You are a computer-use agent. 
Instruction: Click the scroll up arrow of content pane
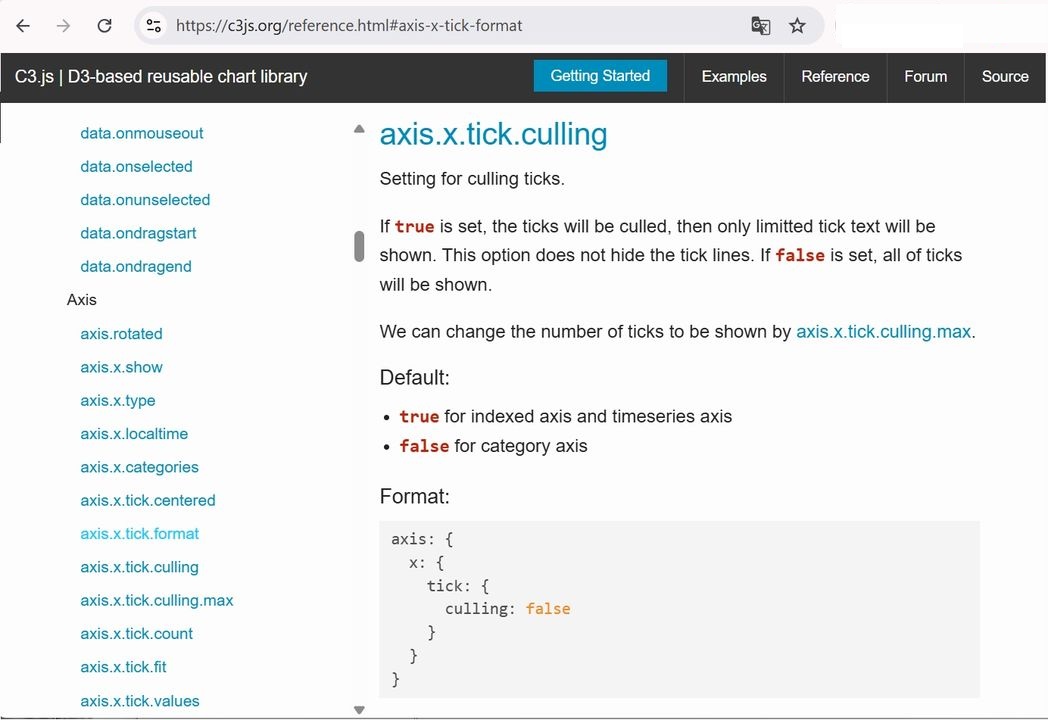click(x=359, y=129)
